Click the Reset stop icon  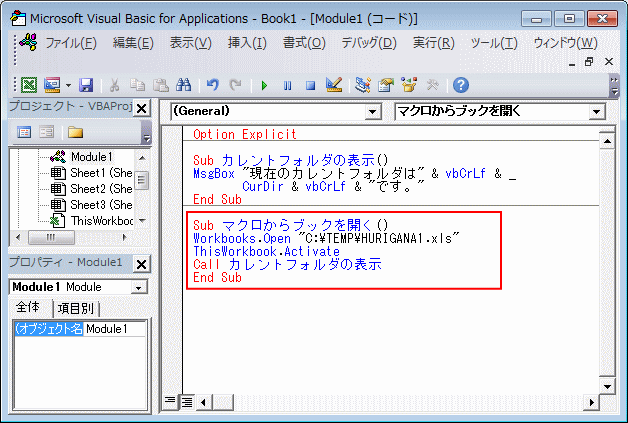(x=310, y=85)
